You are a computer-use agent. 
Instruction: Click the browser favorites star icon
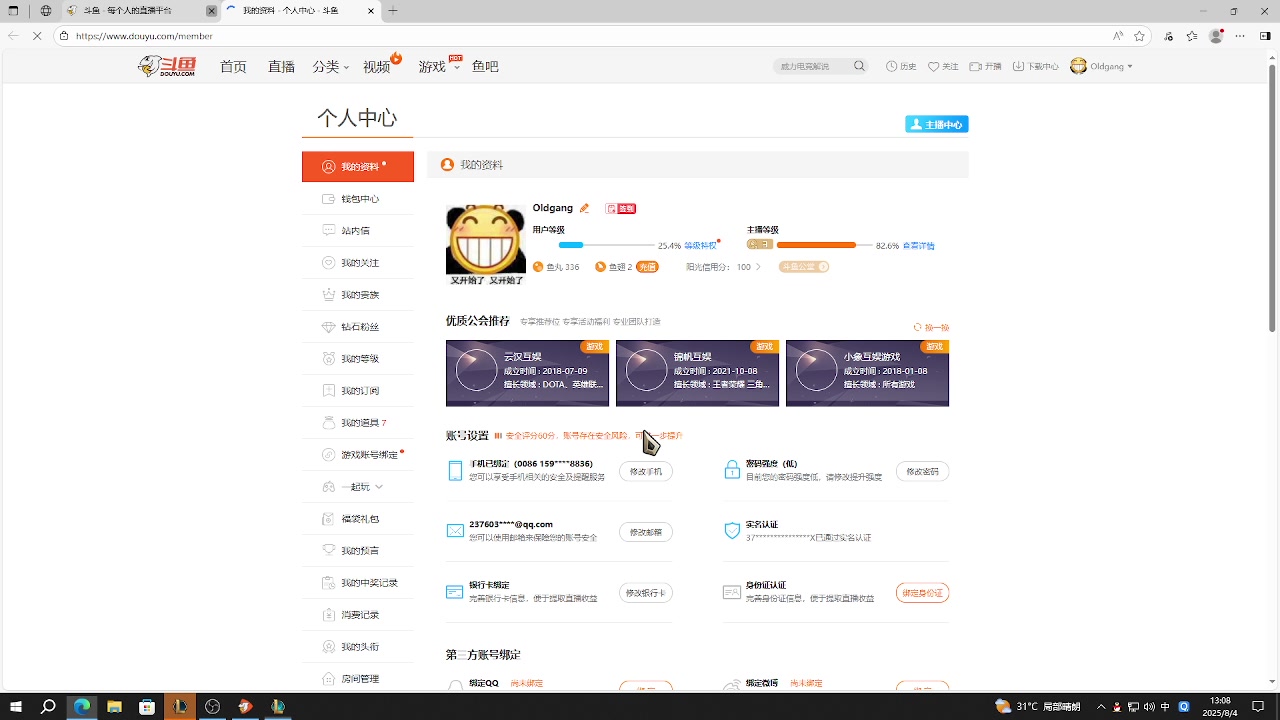pyautogui.click(x=1139, y=36)
